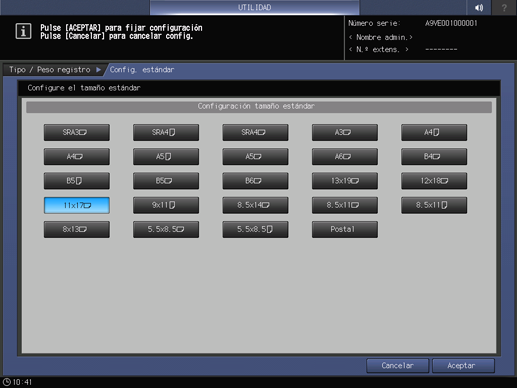Click the 'Configure el tamaño estándar' heading

pyautogui.click(x=84, y=88)
